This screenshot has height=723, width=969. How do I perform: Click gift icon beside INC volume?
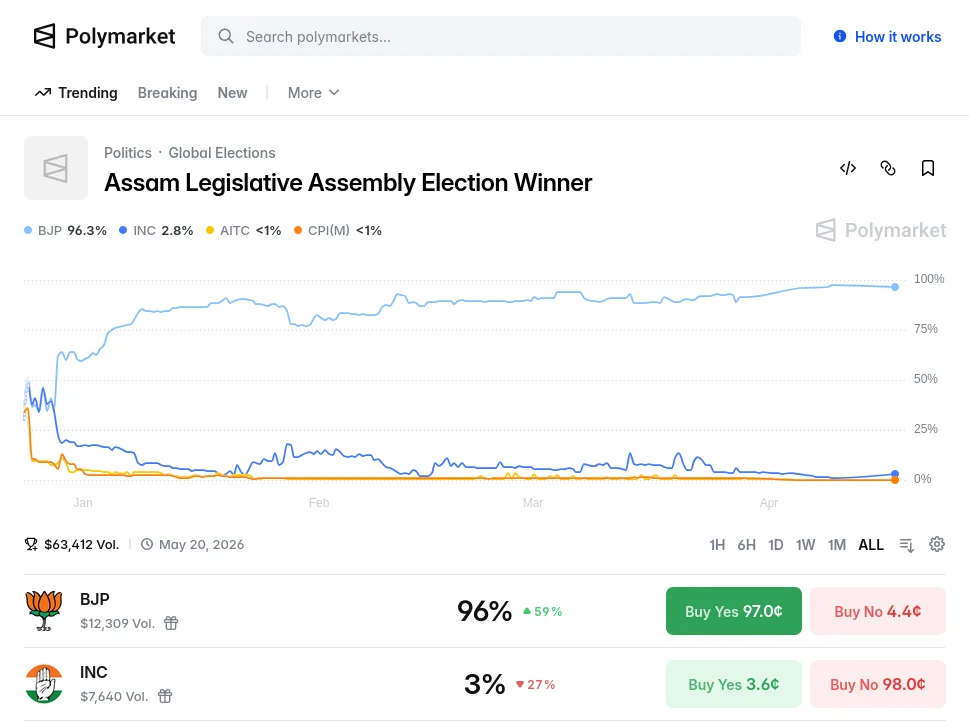(165, 696)
